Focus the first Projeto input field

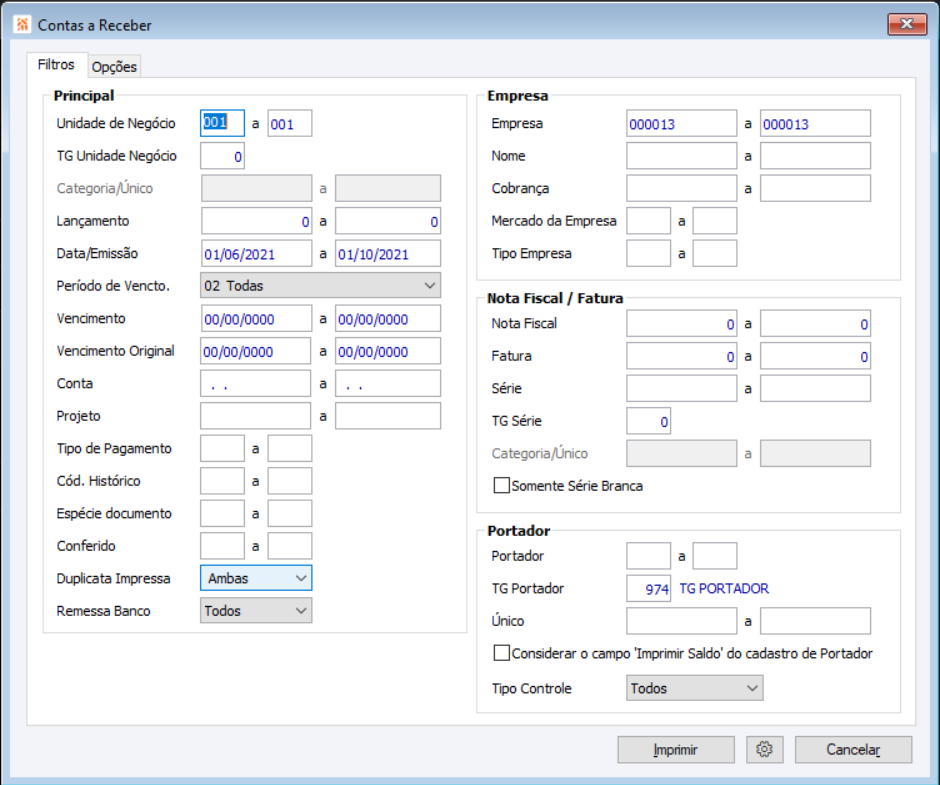click(x=256, y=416)
